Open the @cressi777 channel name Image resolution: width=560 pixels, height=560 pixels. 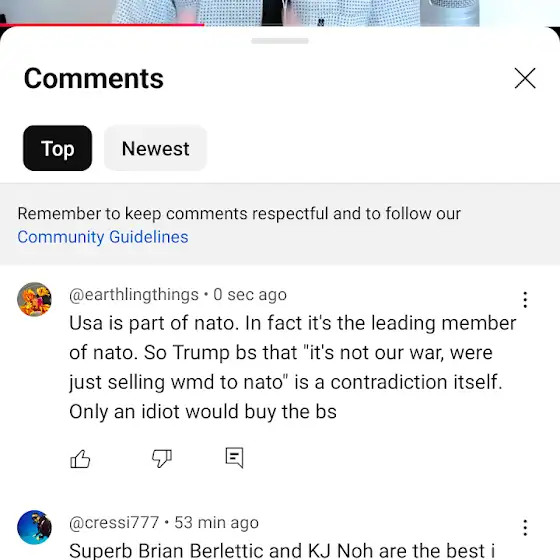[x=114, y=523]
